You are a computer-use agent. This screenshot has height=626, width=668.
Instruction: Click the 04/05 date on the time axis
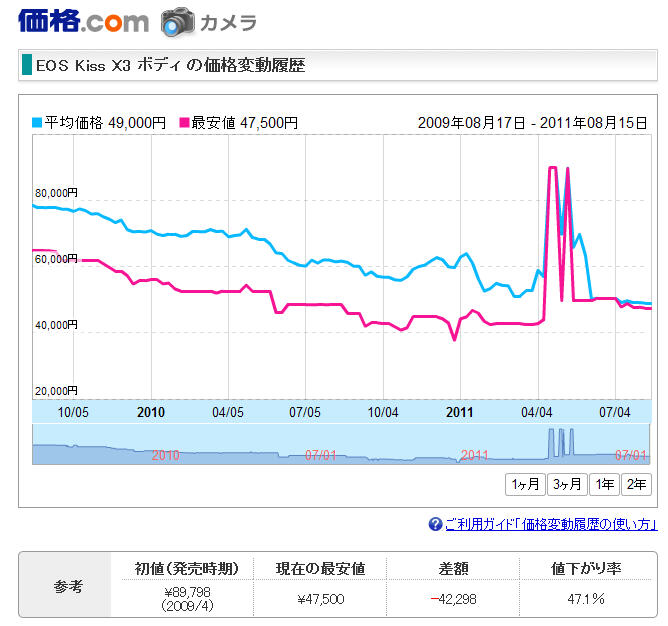click(227, 412)
